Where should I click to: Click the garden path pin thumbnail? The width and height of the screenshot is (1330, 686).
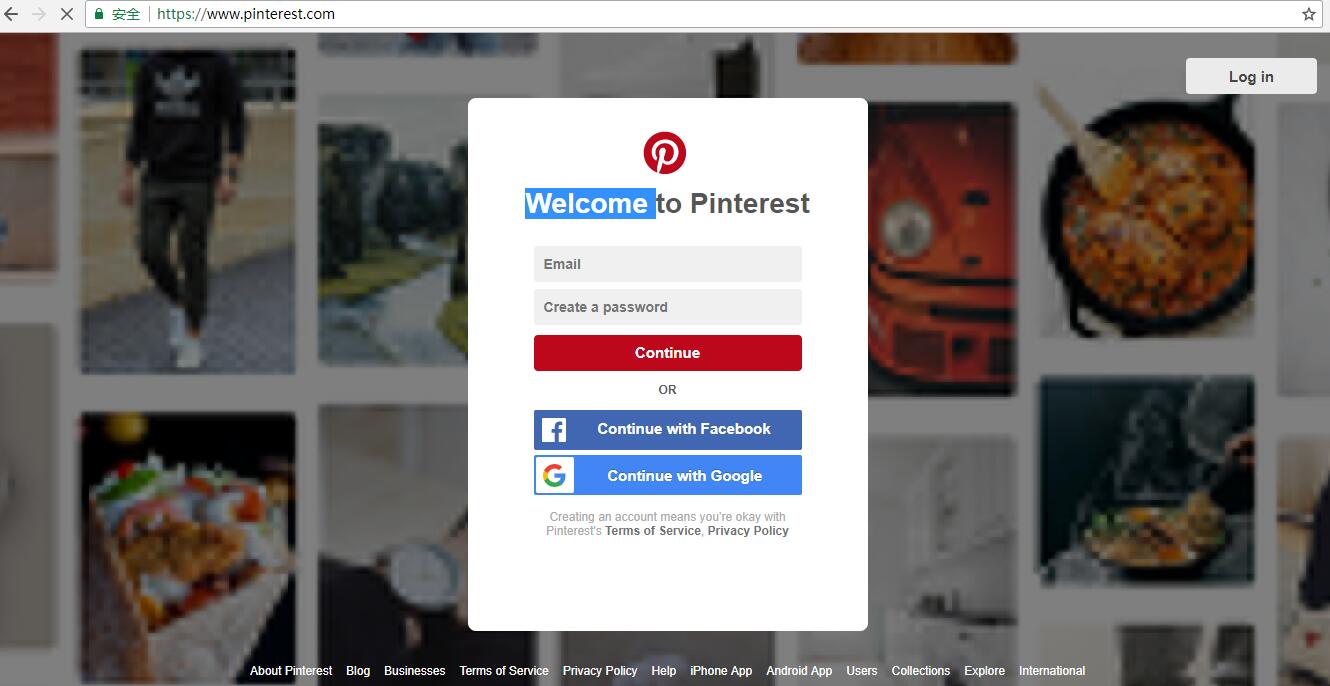[x=394, y=230]
